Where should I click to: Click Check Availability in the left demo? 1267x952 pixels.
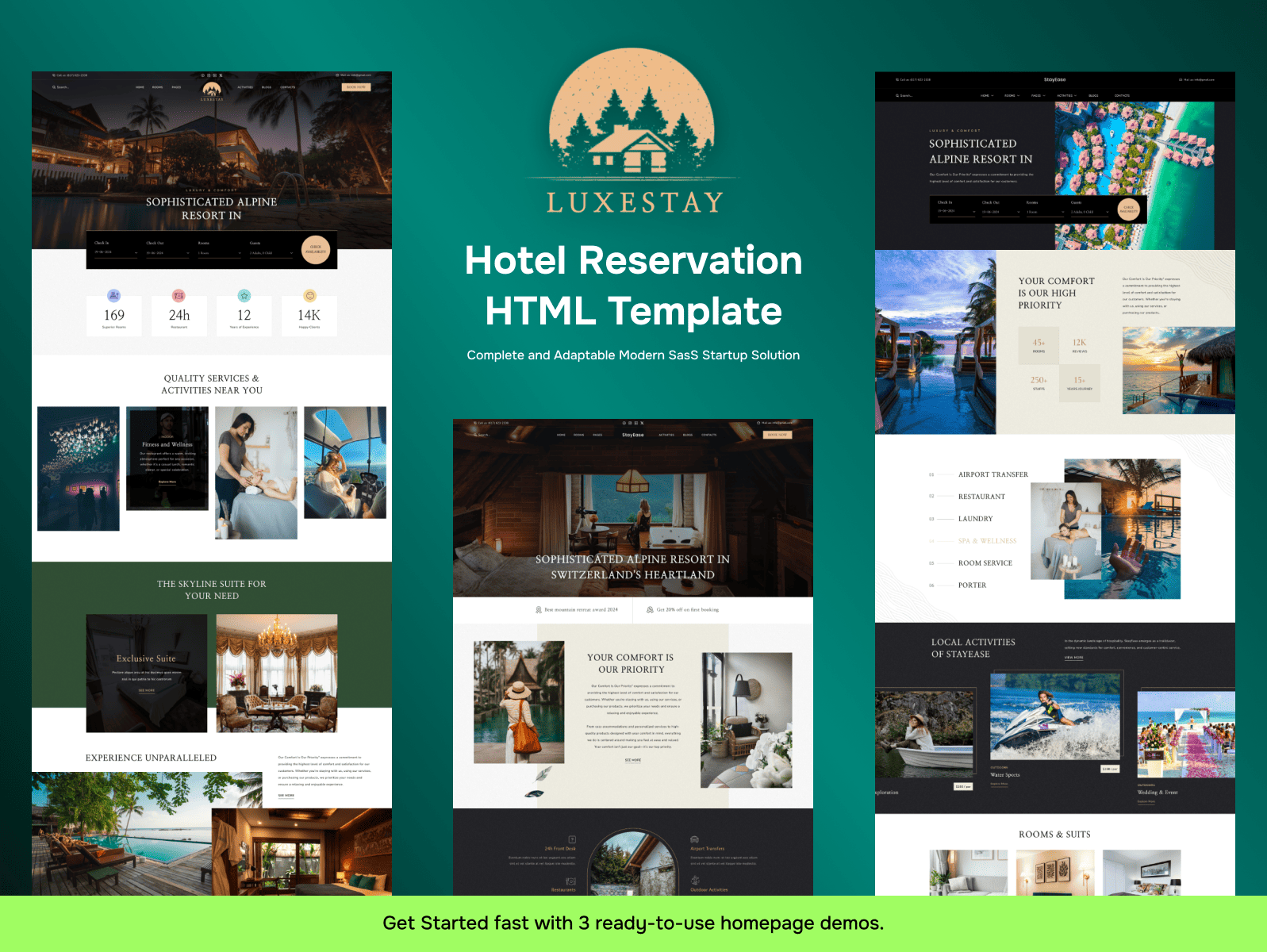316,249
